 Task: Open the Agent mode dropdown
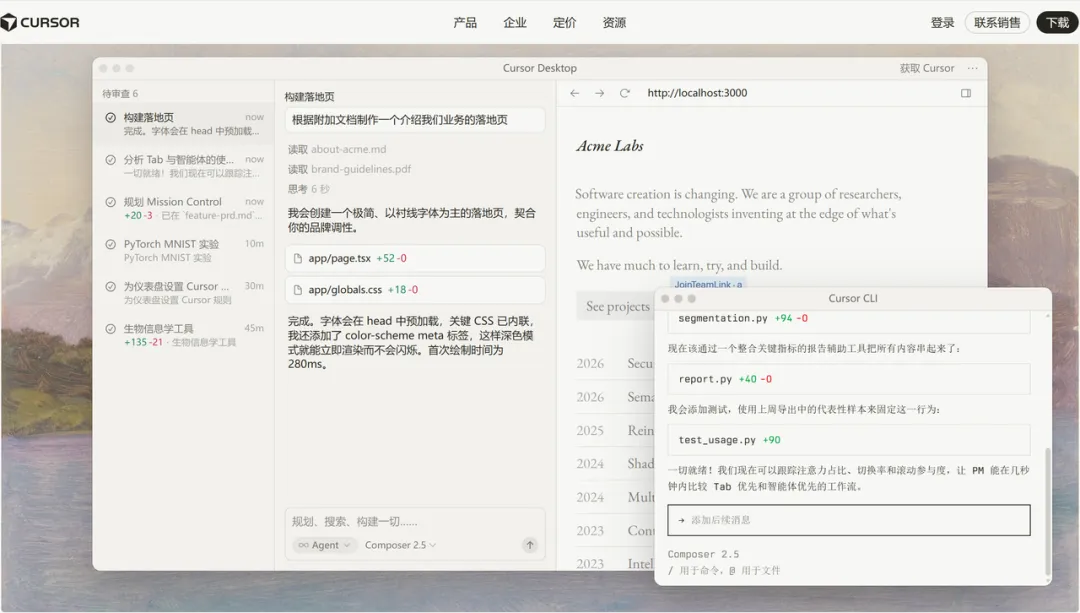pyautogui.click(x=324, y=545)
